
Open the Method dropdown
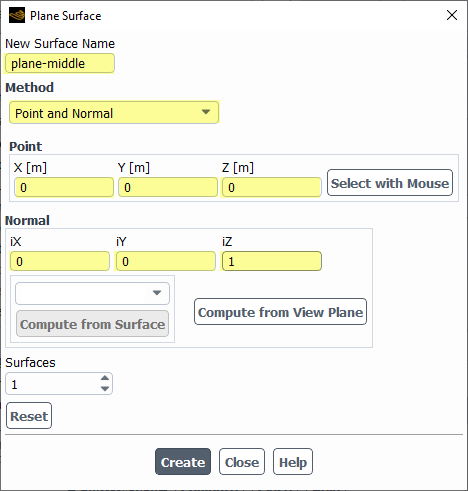tap(114, 113)
